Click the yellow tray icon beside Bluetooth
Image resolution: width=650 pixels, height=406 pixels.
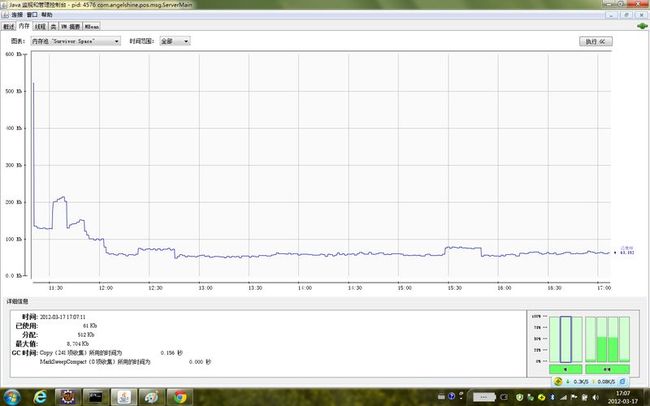[541, 397]
